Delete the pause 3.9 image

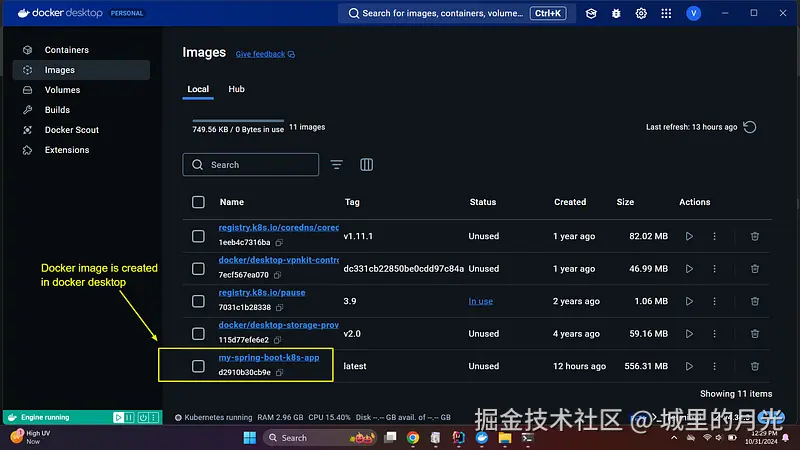755,302
